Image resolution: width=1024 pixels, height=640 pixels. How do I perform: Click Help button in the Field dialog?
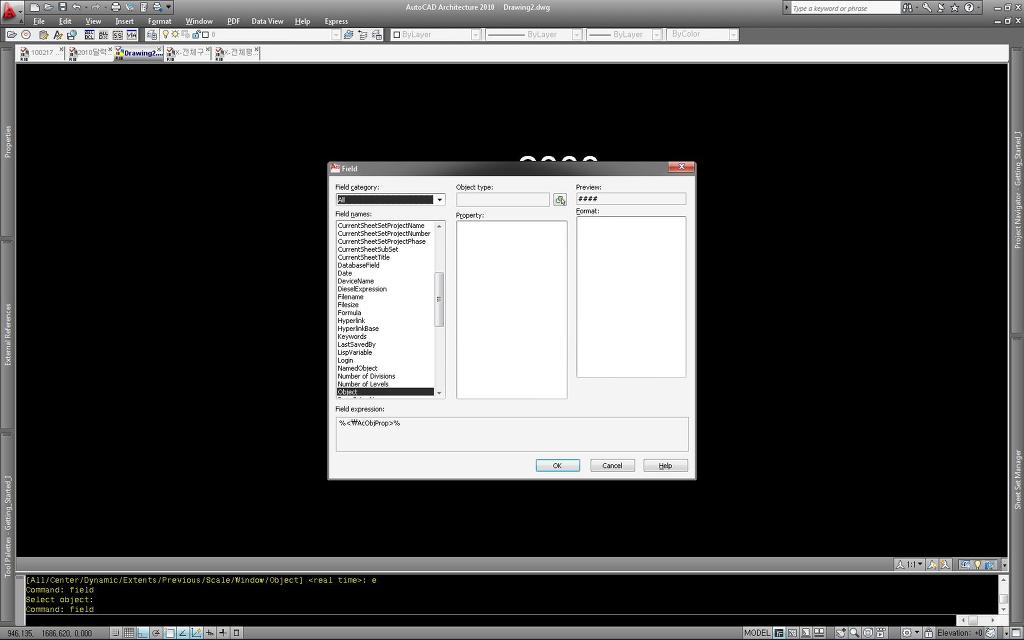click(665, 466)
